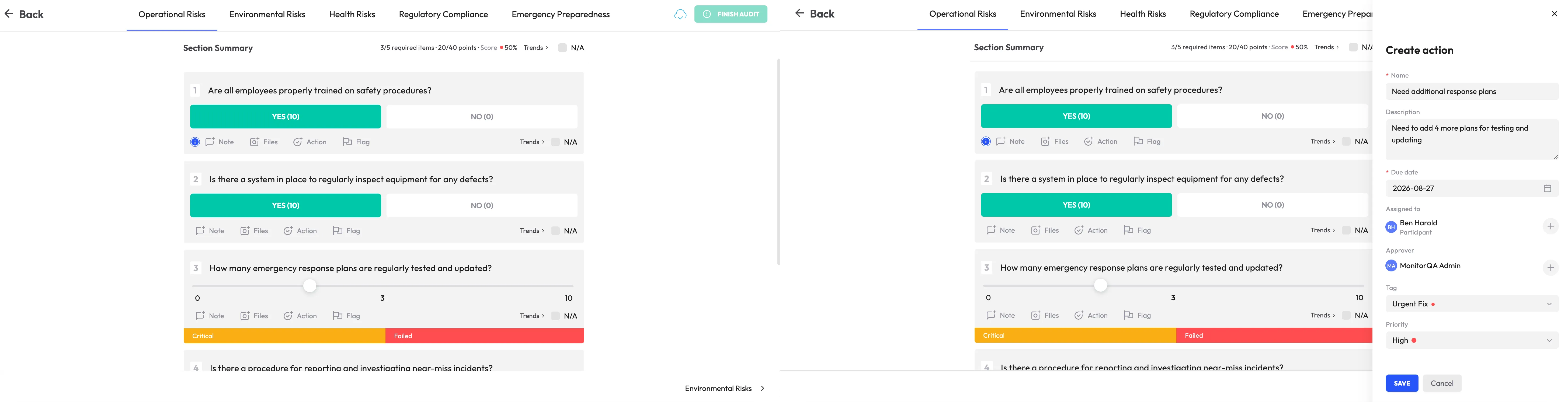Create an Action for question 2 beside the Create action panel
This screenshot has width=1568, height=402.
[x=1091, y=230]
